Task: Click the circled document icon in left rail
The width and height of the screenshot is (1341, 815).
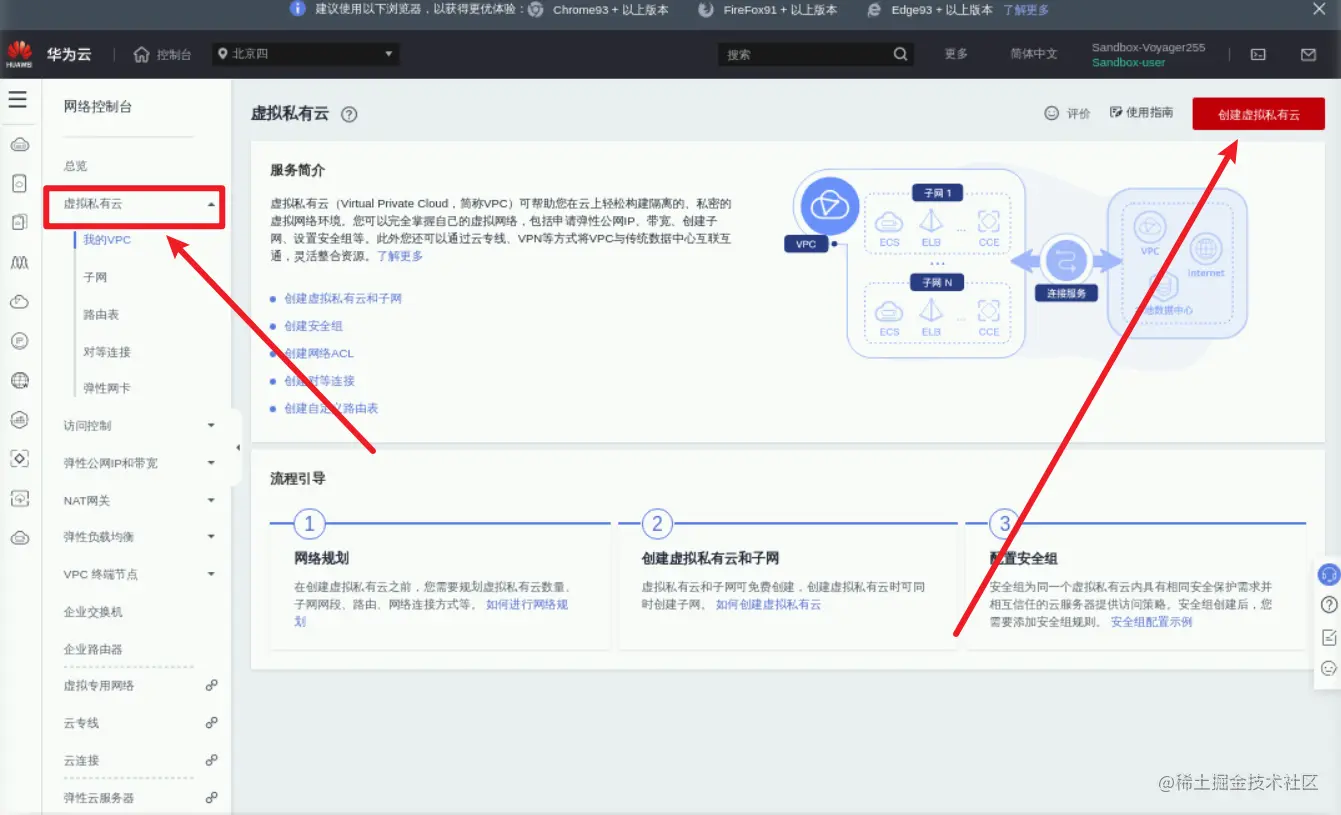Action: (19, 341)
